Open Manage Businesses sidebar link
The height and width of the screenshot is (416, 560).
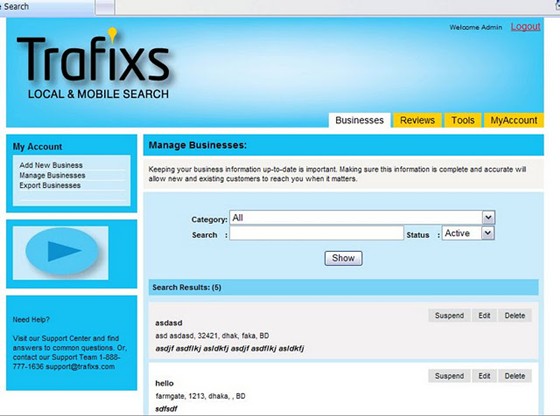[52, 175]
